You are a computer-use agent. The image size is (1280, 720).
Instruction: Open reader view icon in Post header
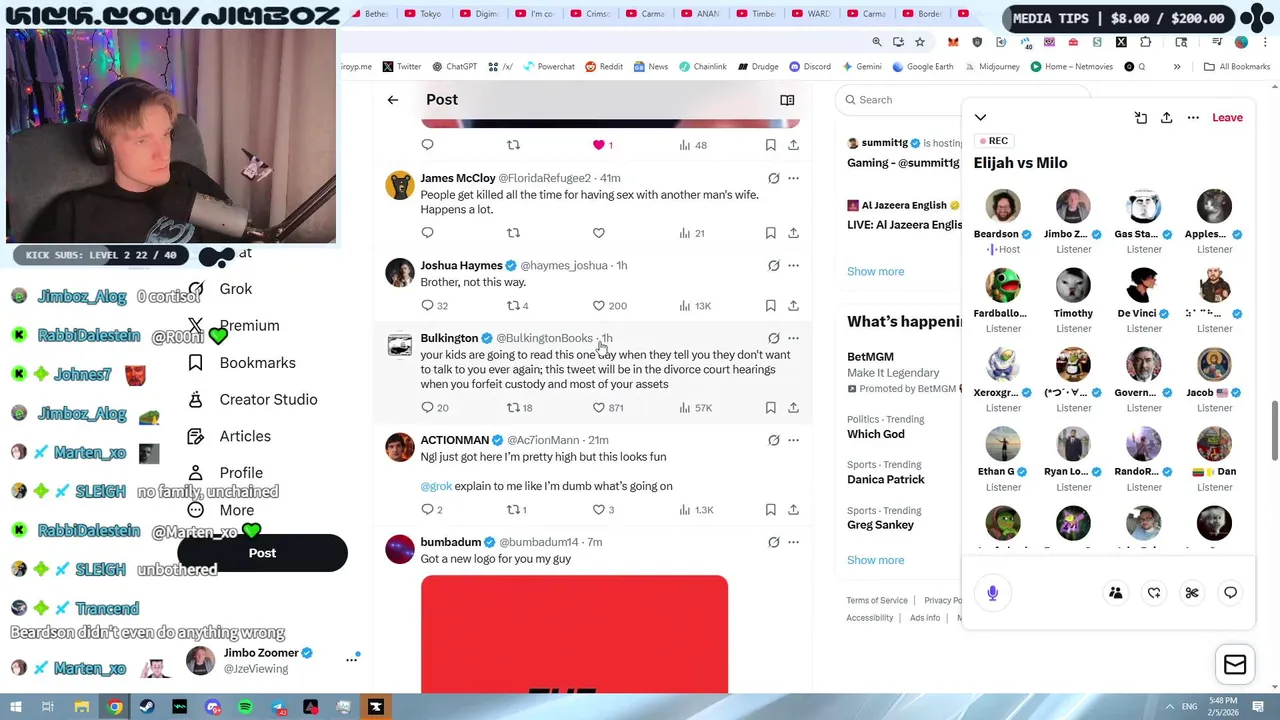(787, 100)
